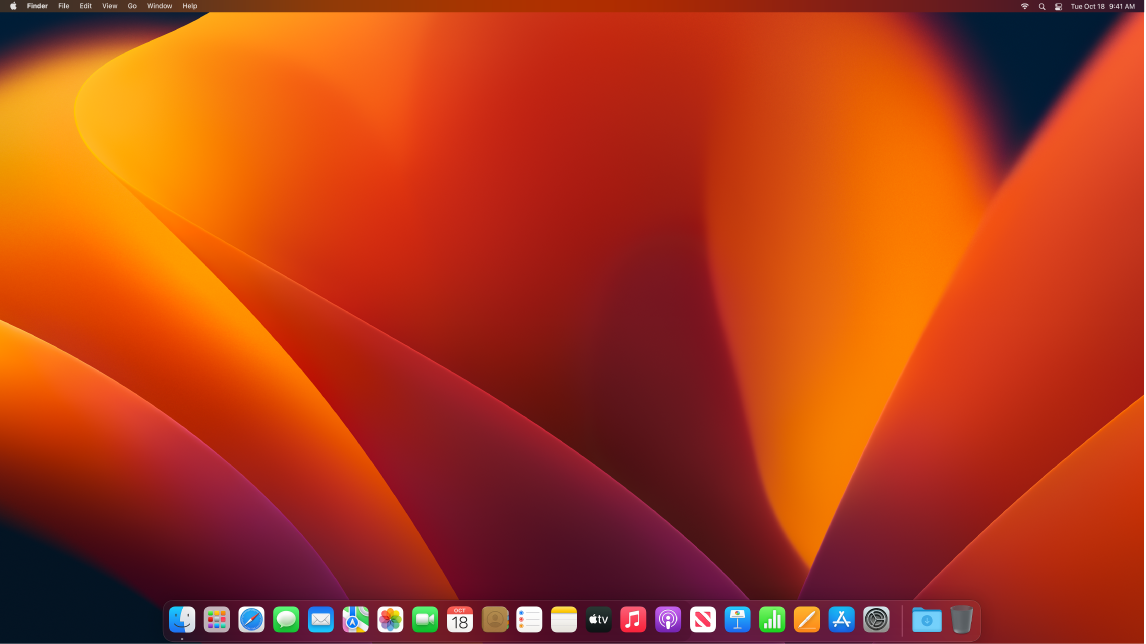The width and height of the screenshot is (1146, 644).
Task: Open the Apple TV app
Action: click(598, 620)
